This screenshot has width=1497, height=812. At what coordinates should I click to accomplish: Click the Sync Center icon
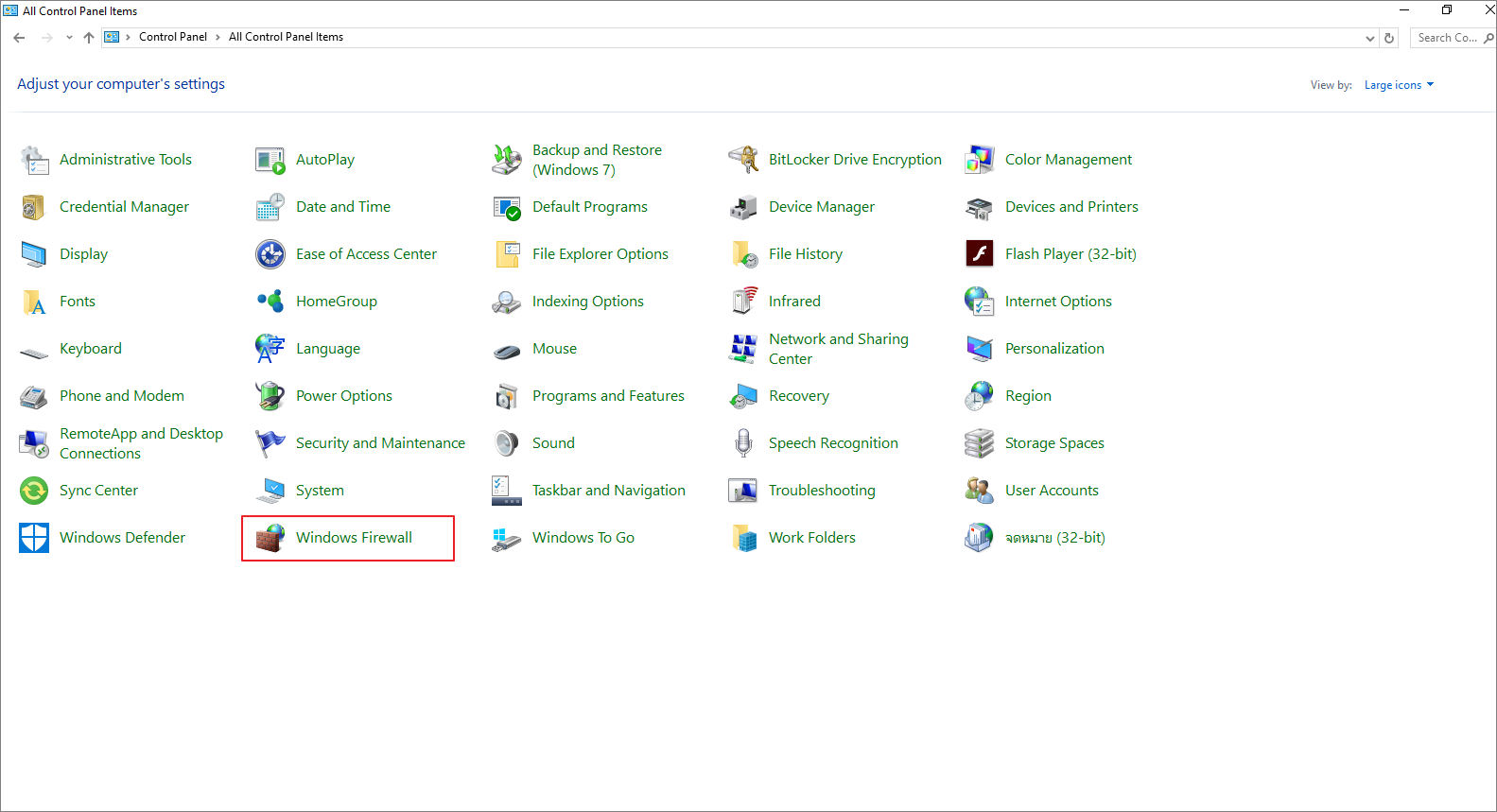click(x=34, y=491)
